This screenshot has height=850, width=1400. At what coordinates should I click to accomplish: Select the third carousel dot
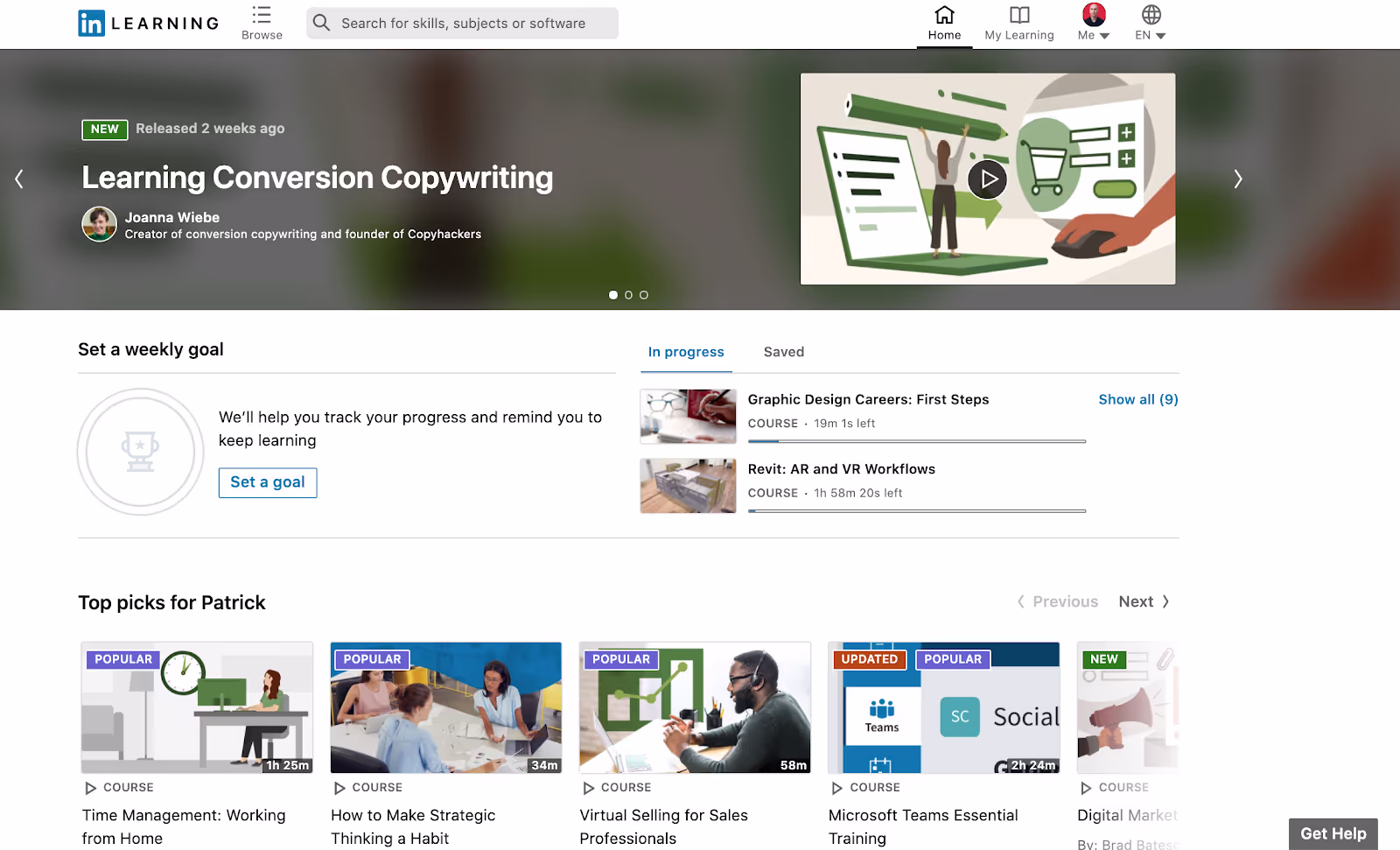(644, 295)
